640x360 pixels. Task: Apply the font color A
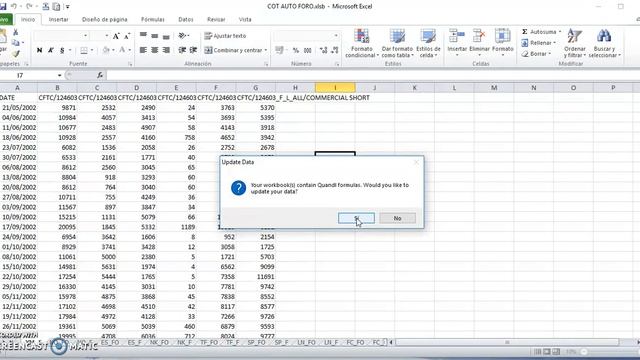pyautogui.click(x=122, y=50)
